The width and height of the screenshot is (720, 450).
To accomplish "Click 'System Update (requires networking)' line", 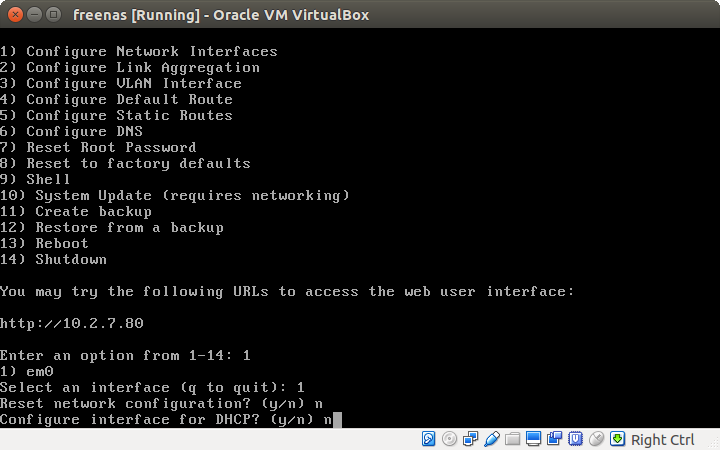I will click(x=175, y=196).
